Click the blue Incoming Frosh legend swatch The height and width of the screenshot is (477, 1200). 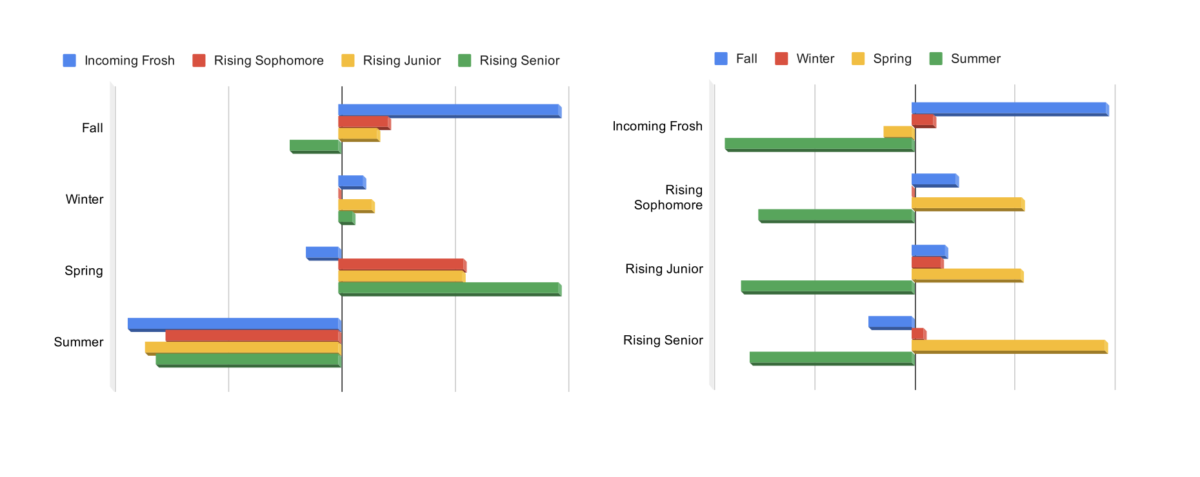click(x=70, y=60)
